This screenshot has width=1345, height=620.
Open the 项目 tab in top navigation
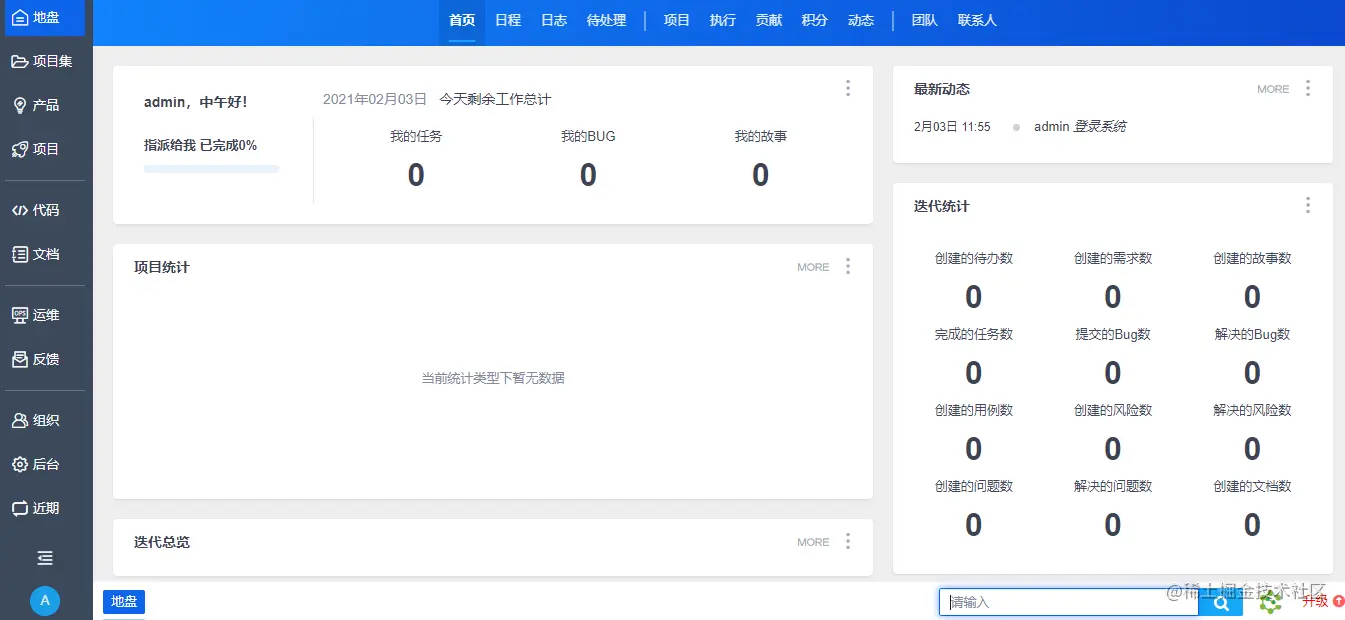pyautogui.click(x=677, y=20)
